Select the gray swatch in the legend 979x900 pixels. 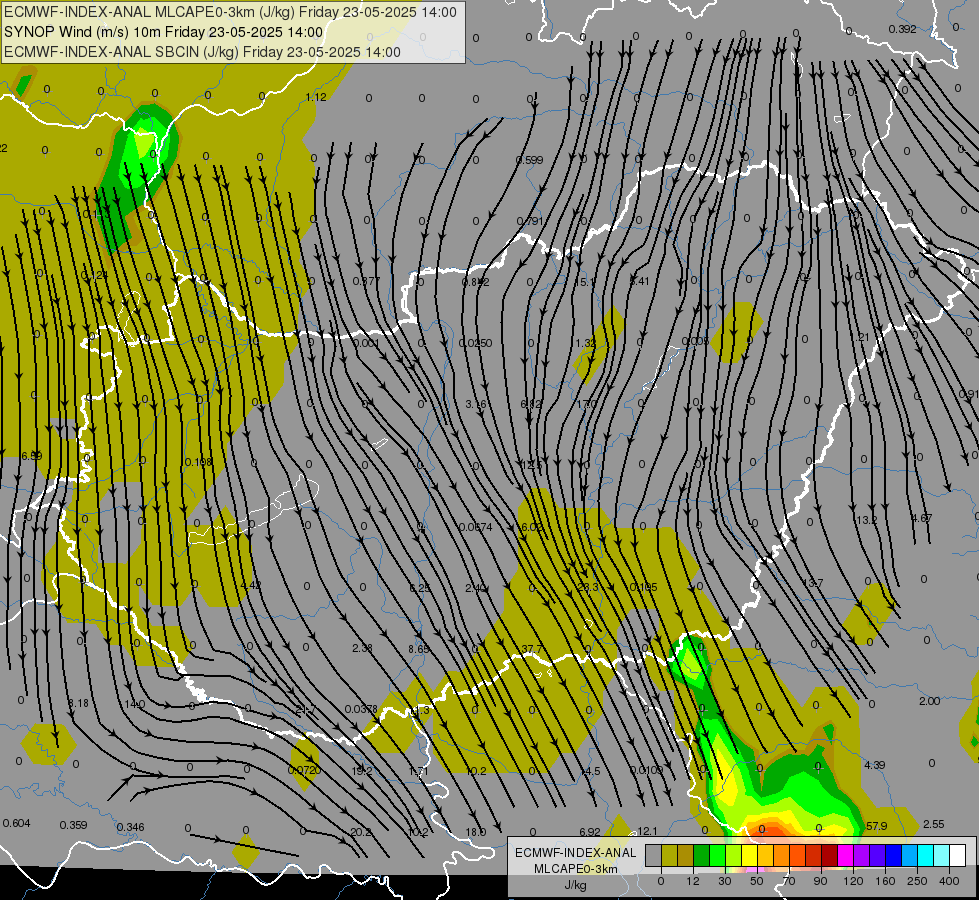[x=654, y=855]
